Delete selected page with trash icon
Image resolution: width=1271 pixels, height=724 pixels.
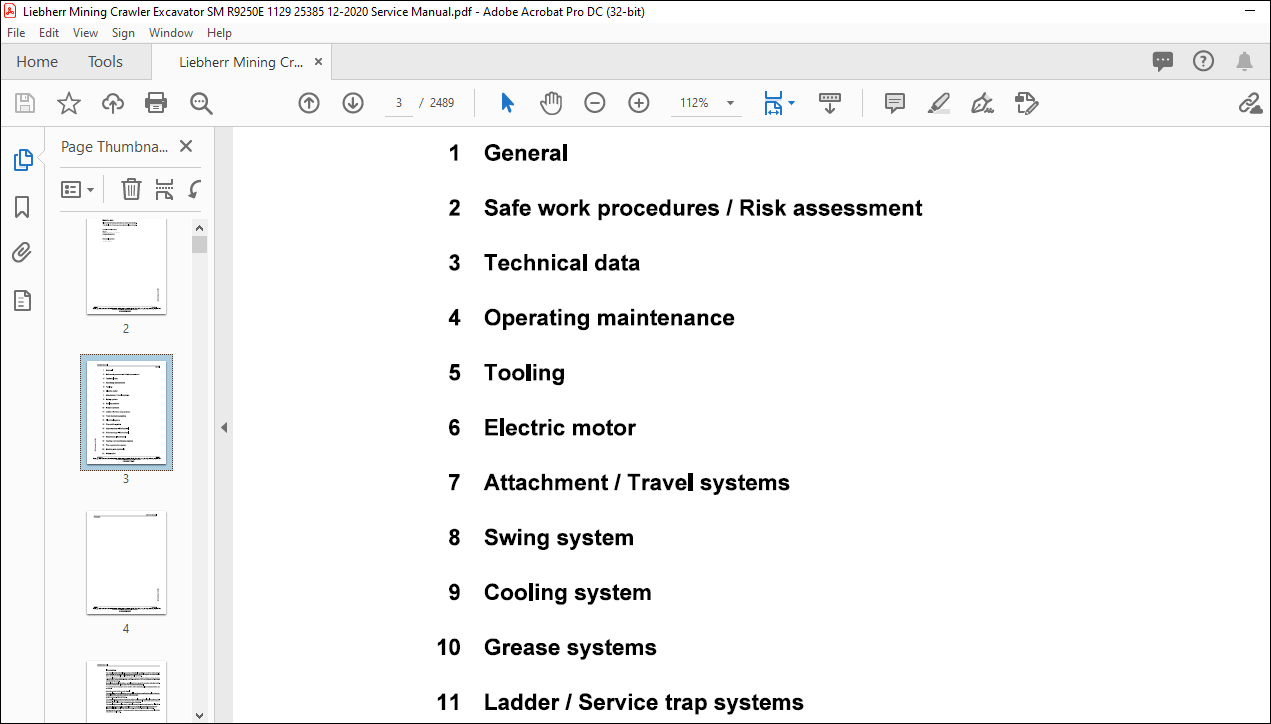131,189
